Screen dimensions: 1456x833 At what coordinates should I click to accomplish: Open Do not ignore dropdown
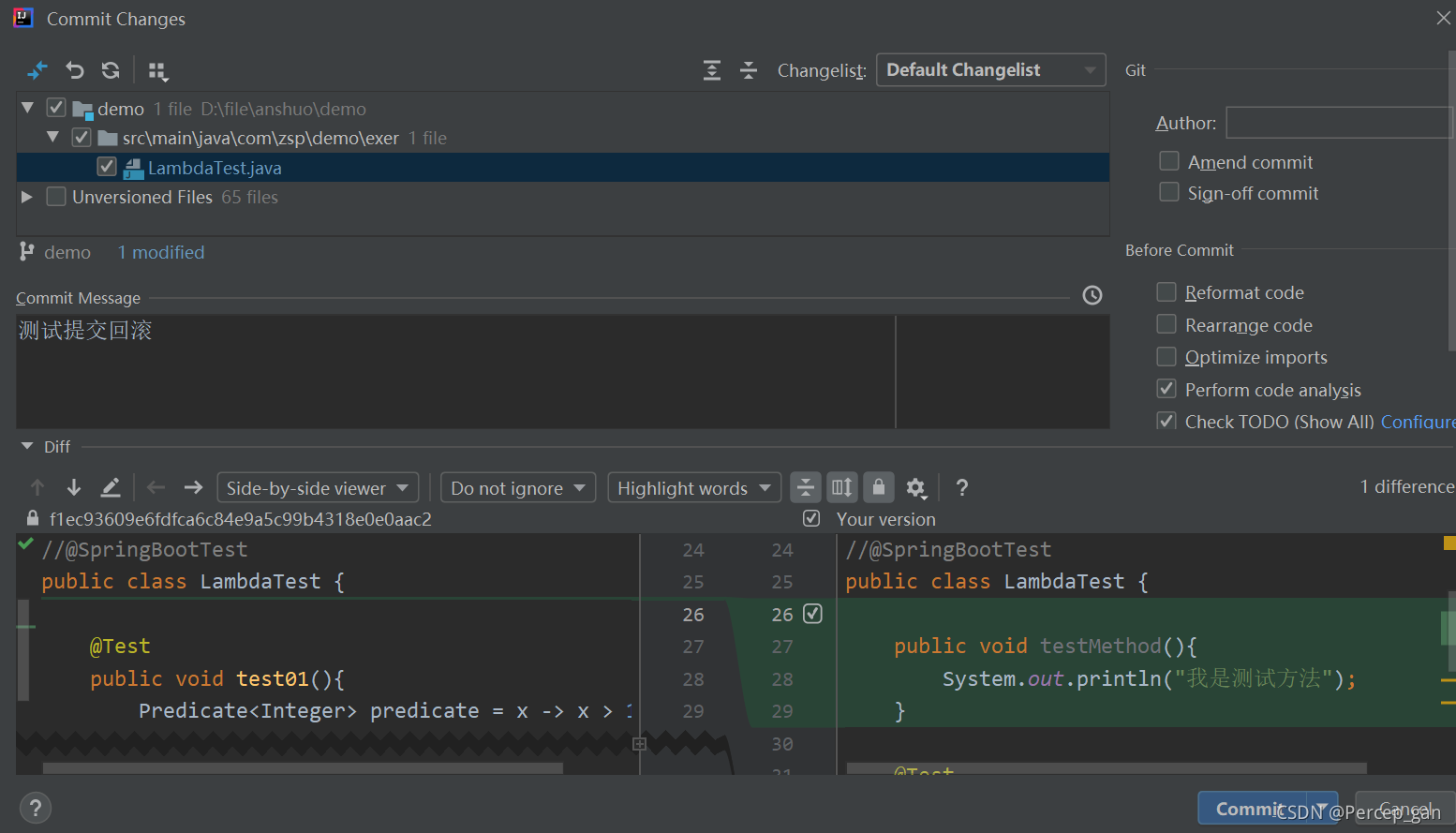click(x=518, y=488)
